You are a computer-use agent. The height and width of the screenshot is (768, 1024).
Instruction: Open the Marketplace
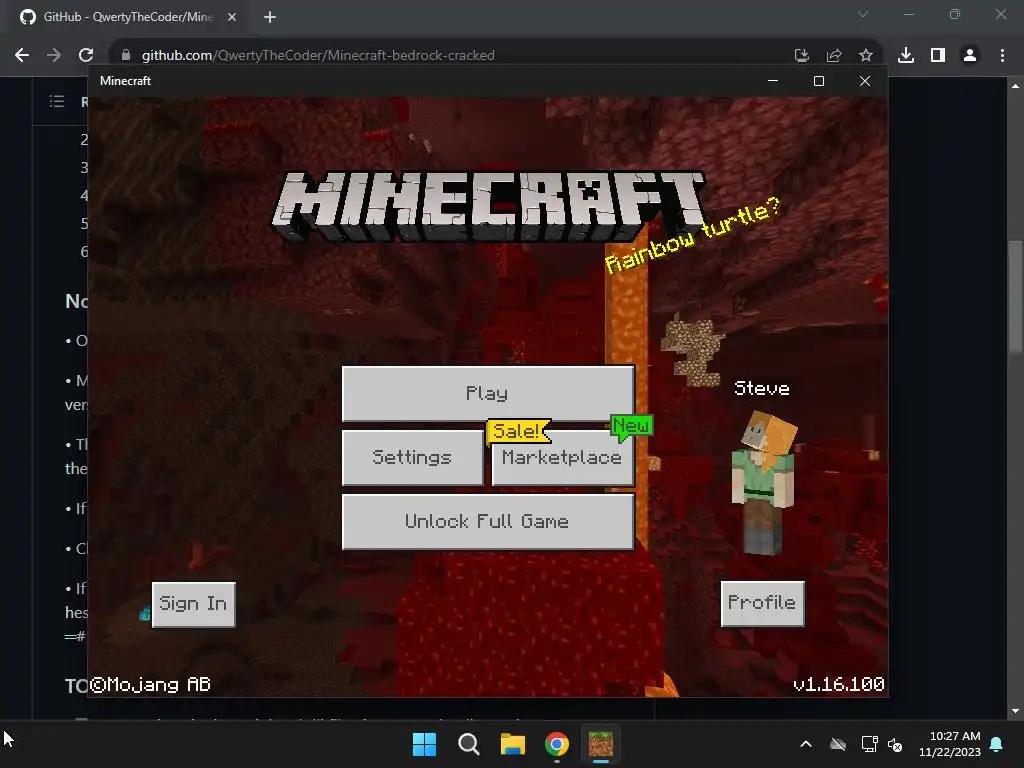562,457
